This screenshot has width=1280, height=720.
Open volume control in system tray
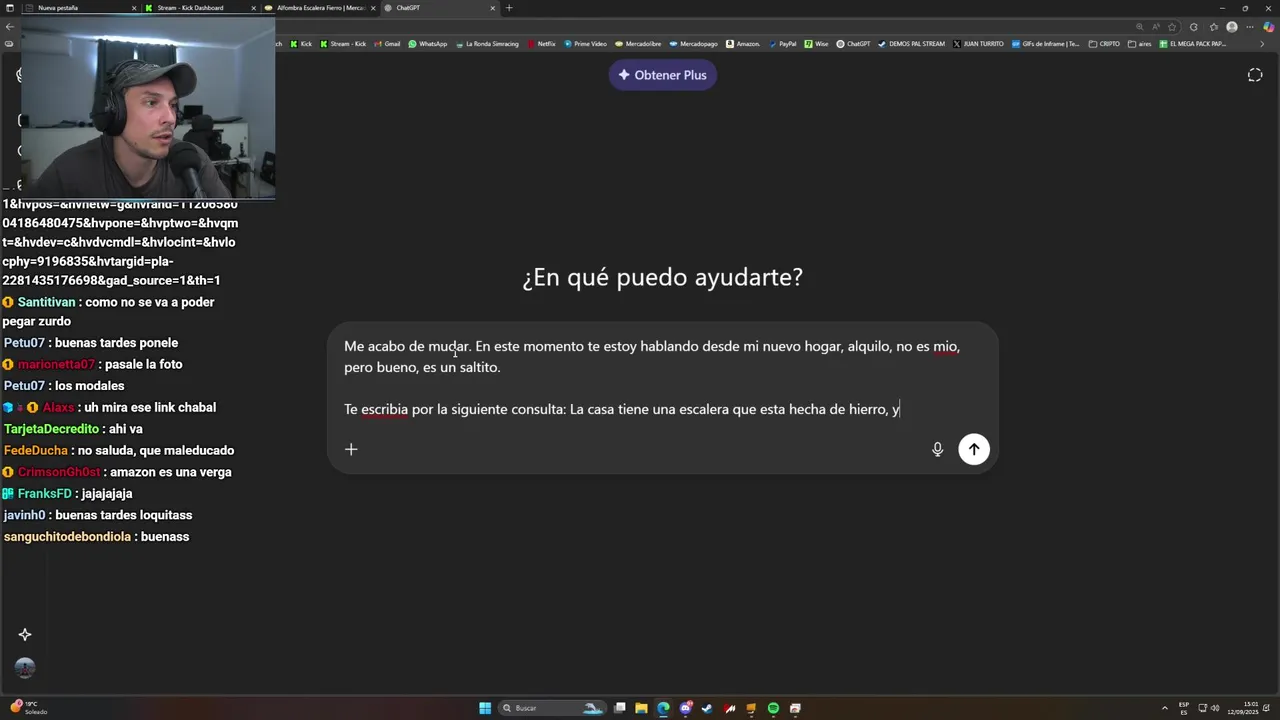1216,708
